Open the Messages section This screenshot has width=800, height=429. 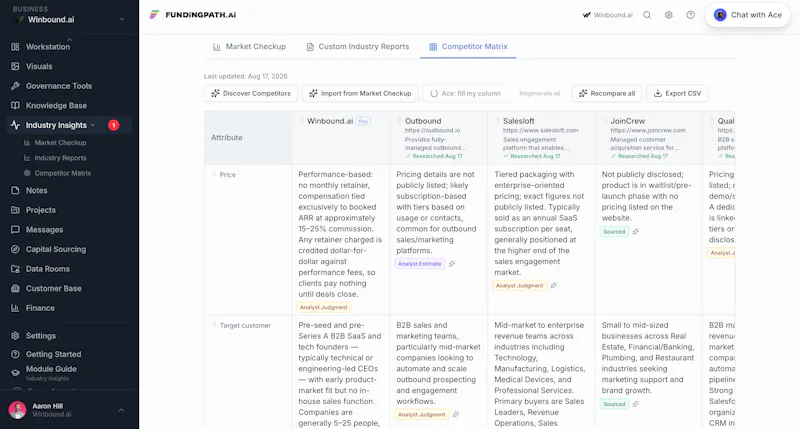click(x=44, y=230)
